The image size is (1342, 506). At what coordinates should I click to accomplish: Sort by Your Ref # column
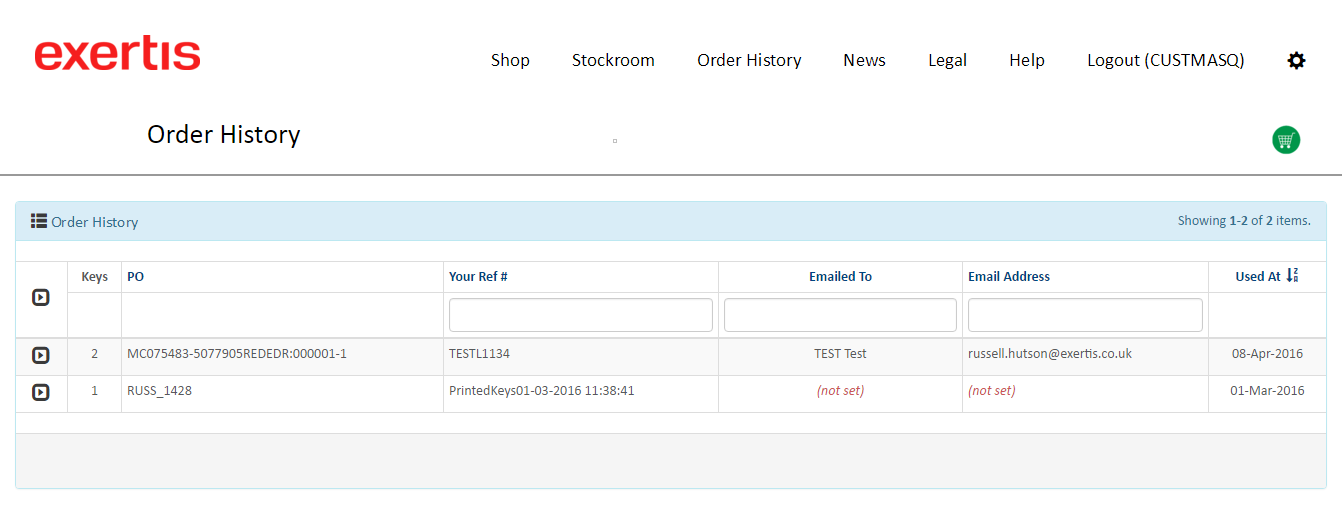(478, 277)
